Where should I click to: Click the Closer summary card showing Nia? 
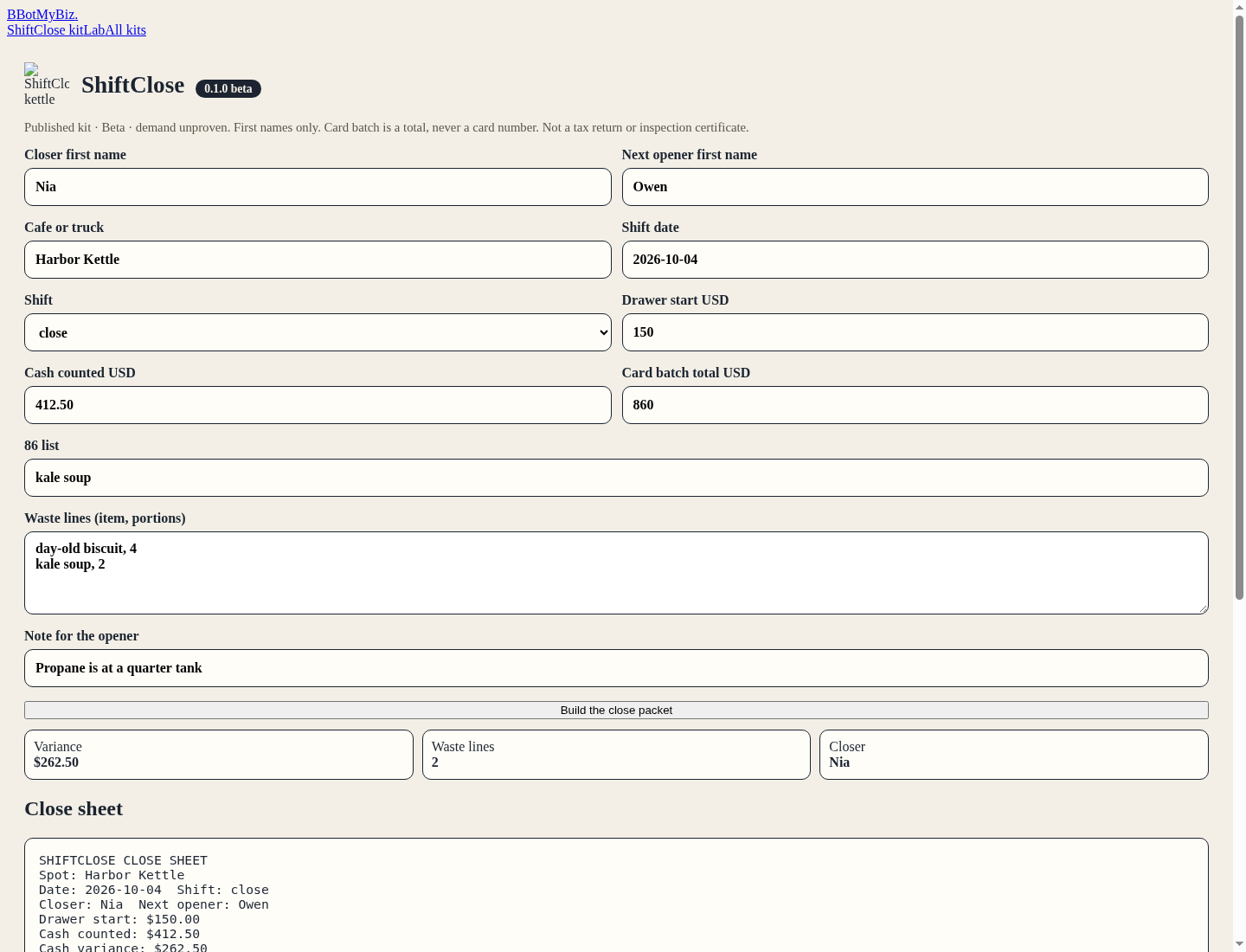tap(1014, 755)
